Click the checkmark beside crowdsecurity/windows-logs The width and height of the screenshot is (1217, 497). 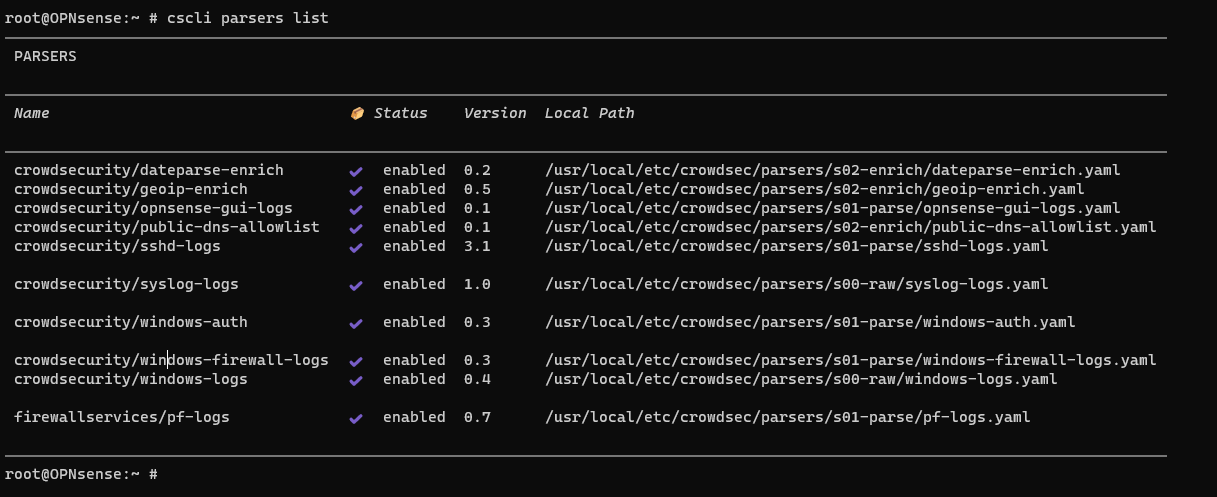[355, 381]
